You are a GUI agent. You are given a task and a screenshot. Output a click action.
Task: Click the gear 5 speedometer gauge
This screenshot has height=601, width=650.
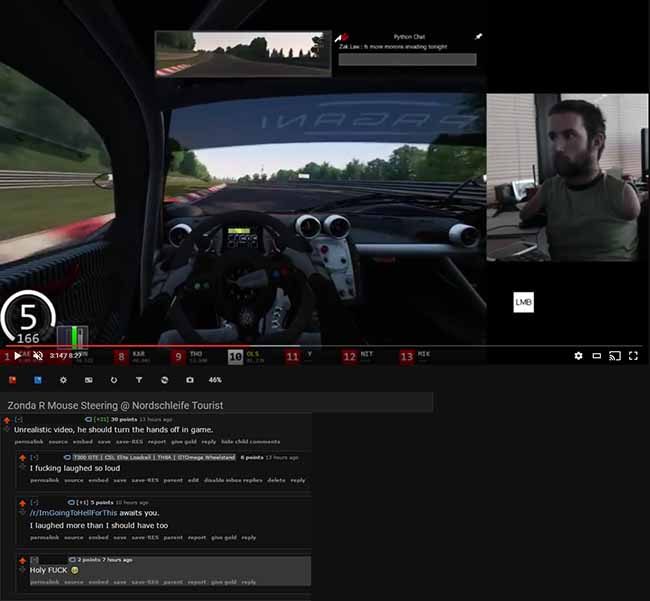pos(28,317)
